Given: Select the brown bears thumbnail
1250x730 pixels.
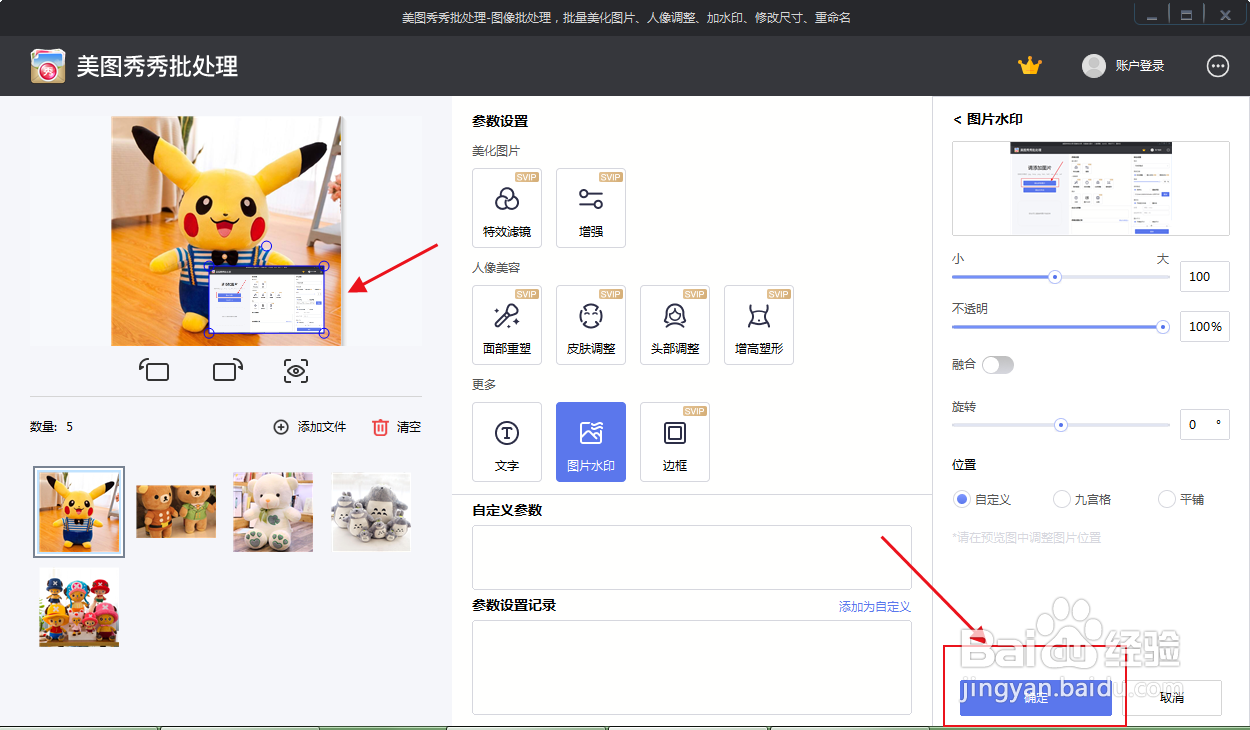Looking at the screenshot, I should (176, 512).
